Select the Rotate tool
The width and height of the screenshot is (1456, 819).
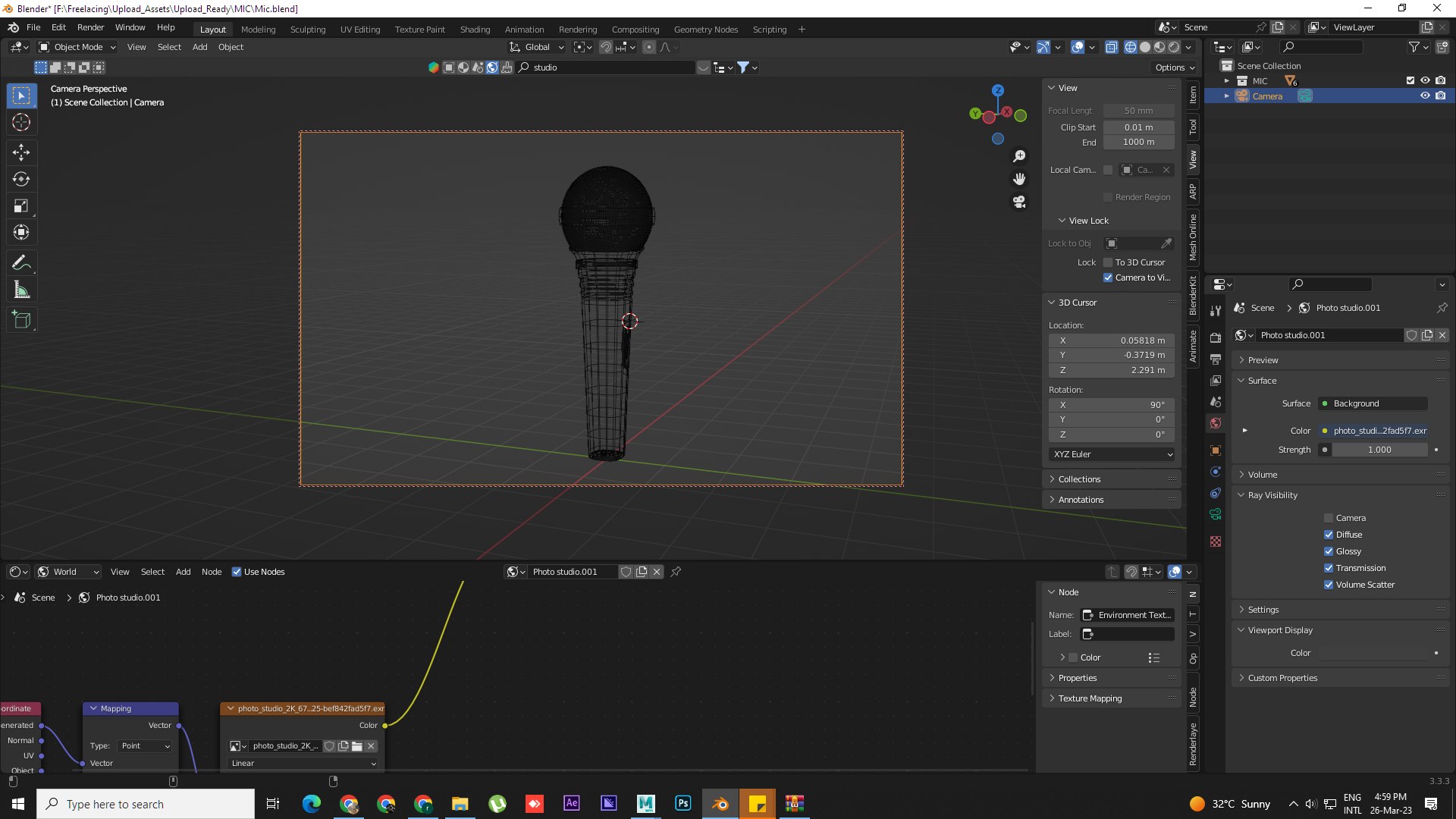pos(21,179)
